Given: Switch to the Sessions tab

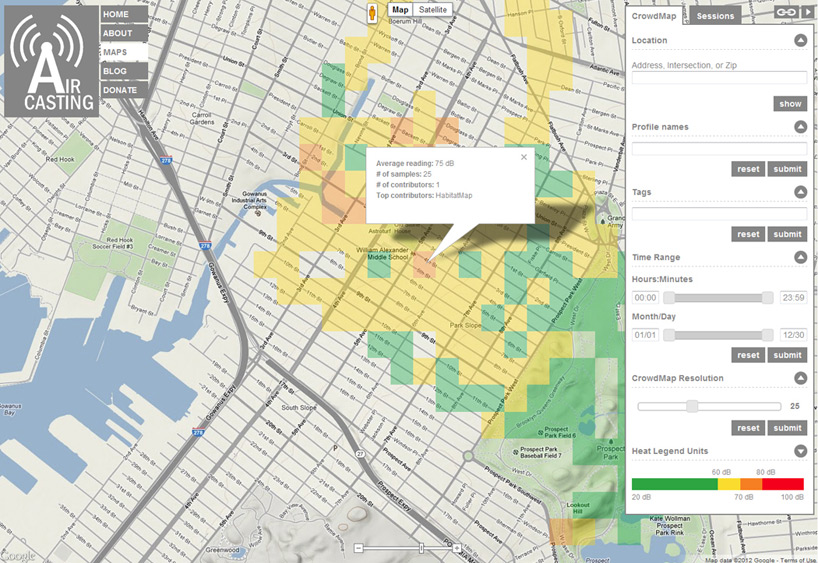Looking at the screenshot, I should (x=715, y=16).
